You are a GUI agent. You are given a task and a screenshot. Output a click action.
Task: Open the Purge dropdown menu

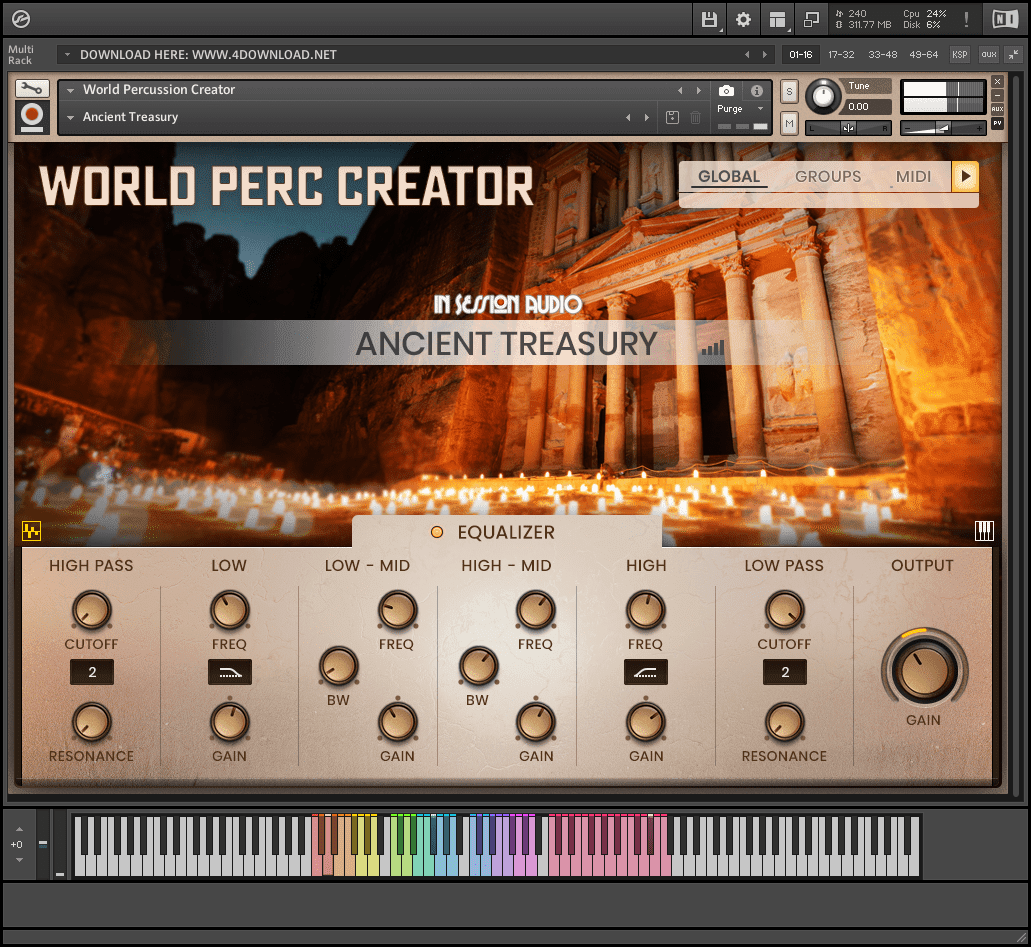(x=761, y=109)
